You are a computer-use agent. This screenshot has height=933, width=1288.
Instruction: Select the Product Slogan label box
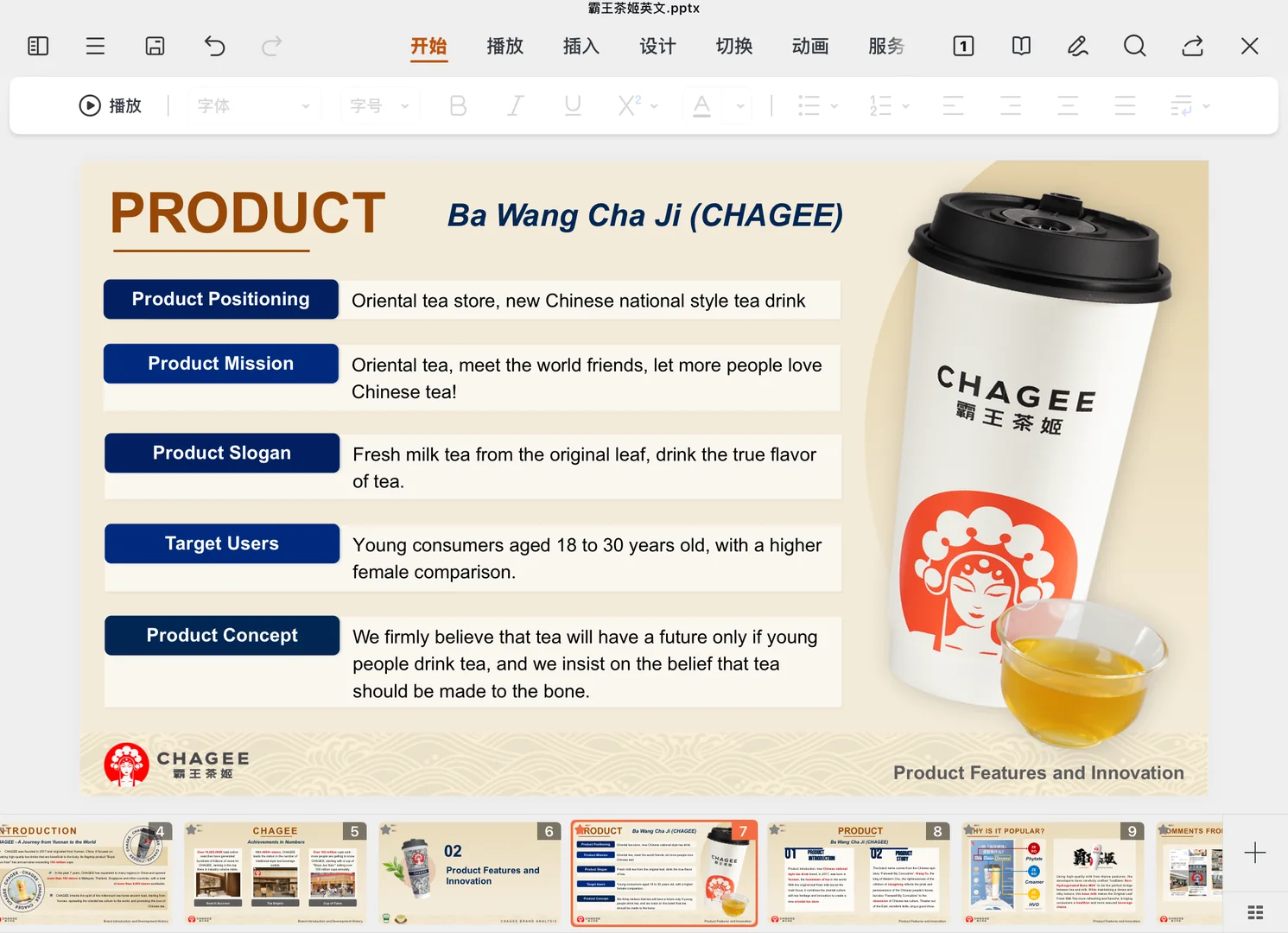click(x=222, y=453)
